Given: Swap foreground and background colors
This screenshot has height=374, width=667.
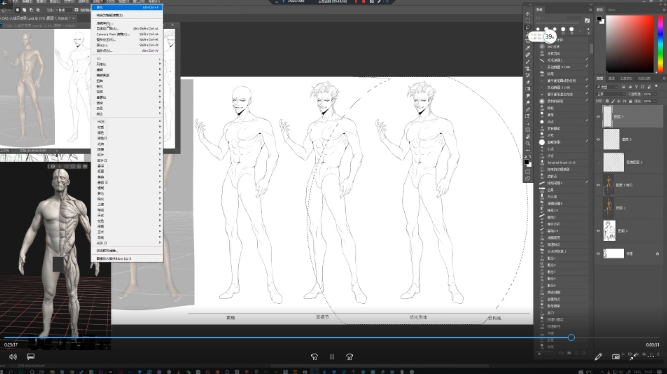Looking at the screenshot, I should tap(530, 157).
